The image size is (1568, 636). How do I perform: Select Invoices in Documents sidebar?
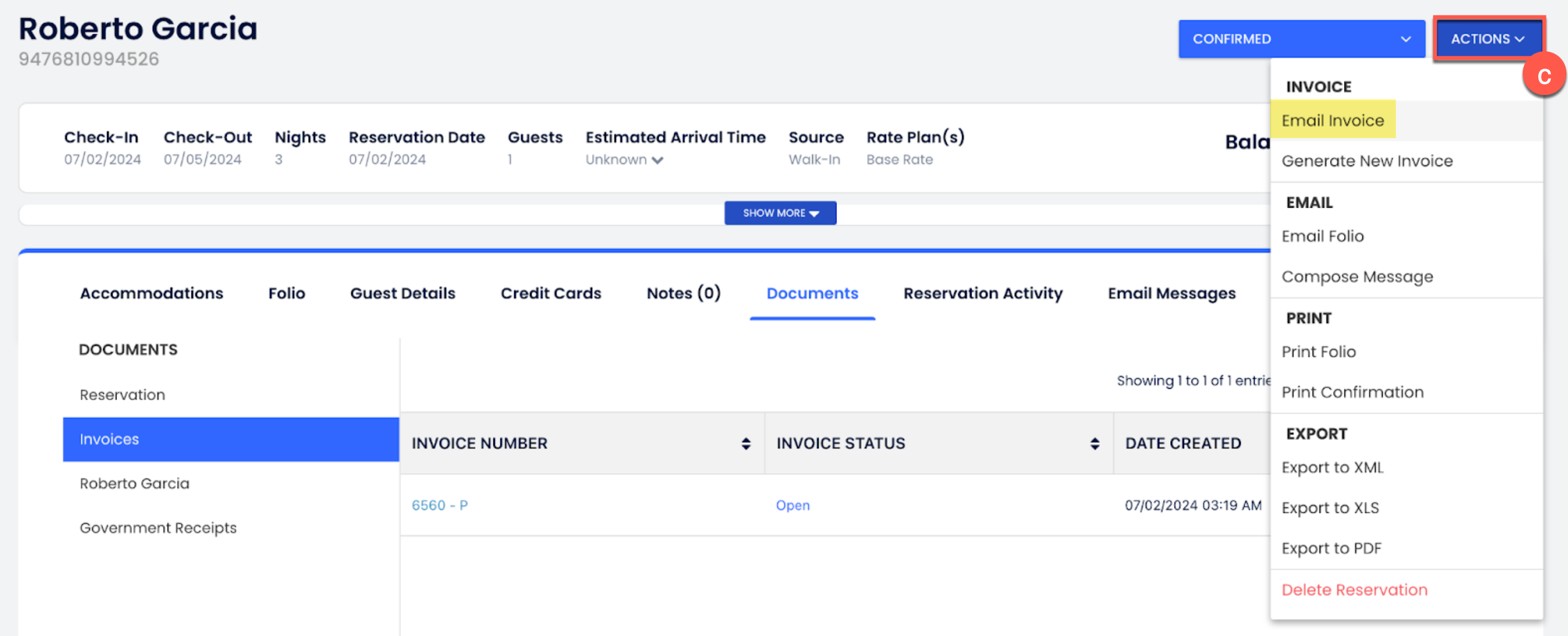click(231, 439)
